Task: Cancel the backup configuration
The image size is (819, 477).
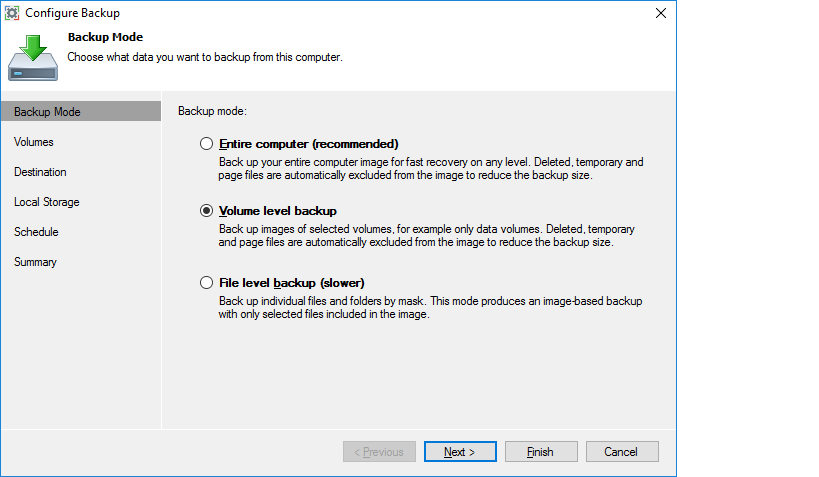Action: 622,452
